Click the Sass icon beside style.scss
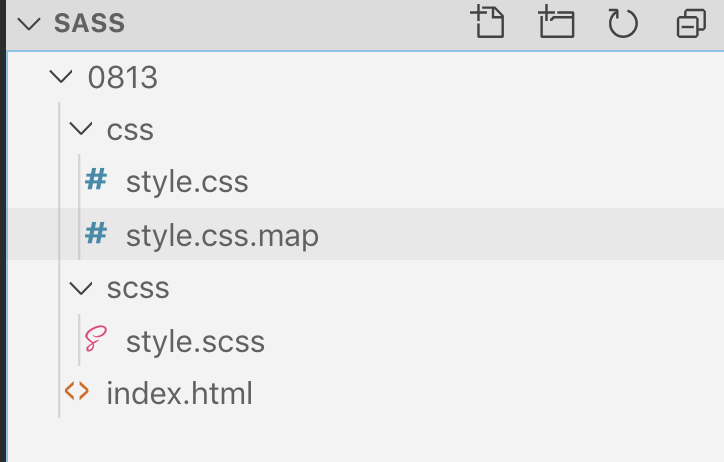The width and height of the screenshot is (724, 462). (x=96, y=341)
